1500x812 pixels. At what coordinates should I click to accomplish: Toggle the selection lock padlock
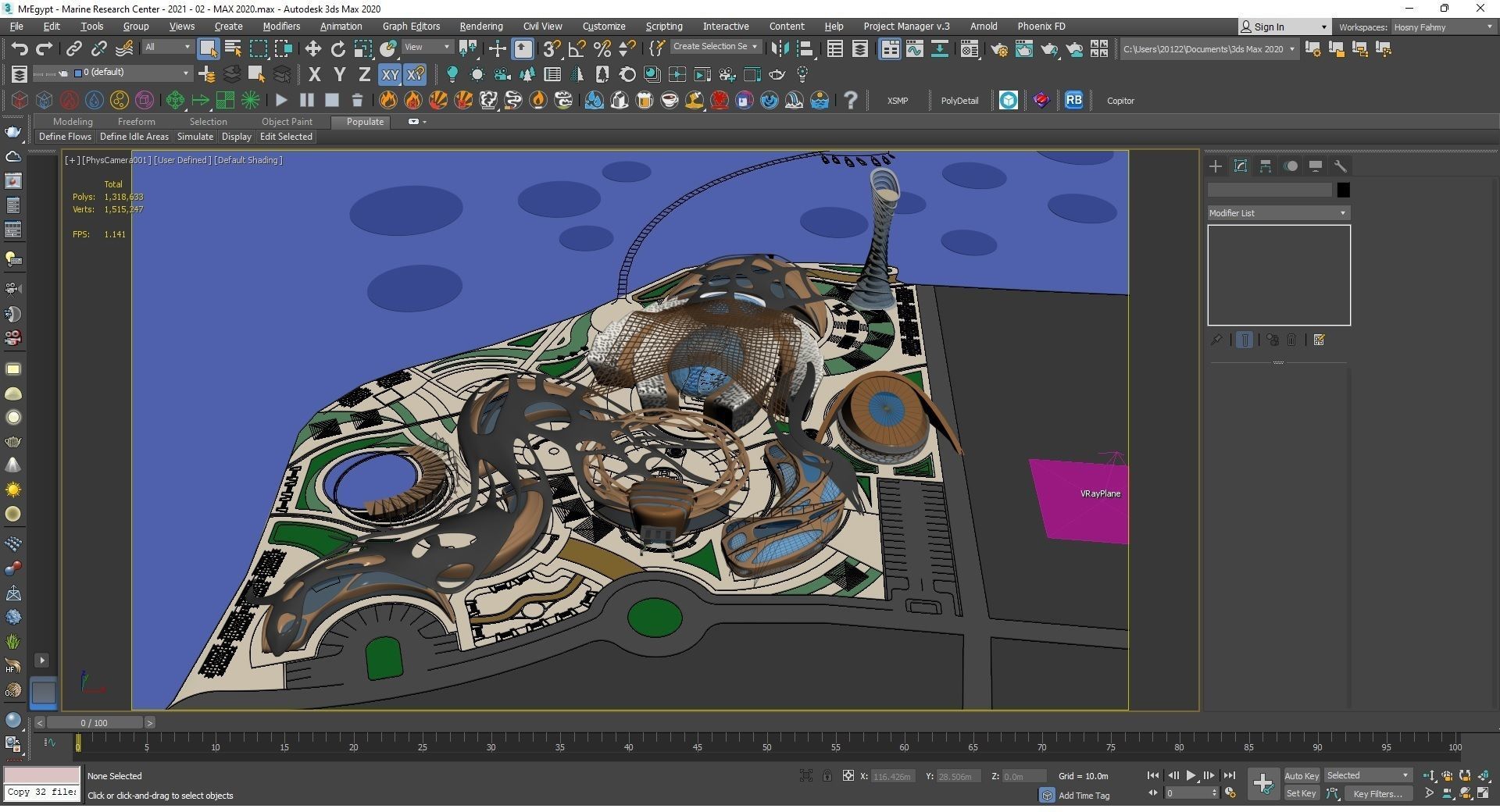(x=827, y=775)
